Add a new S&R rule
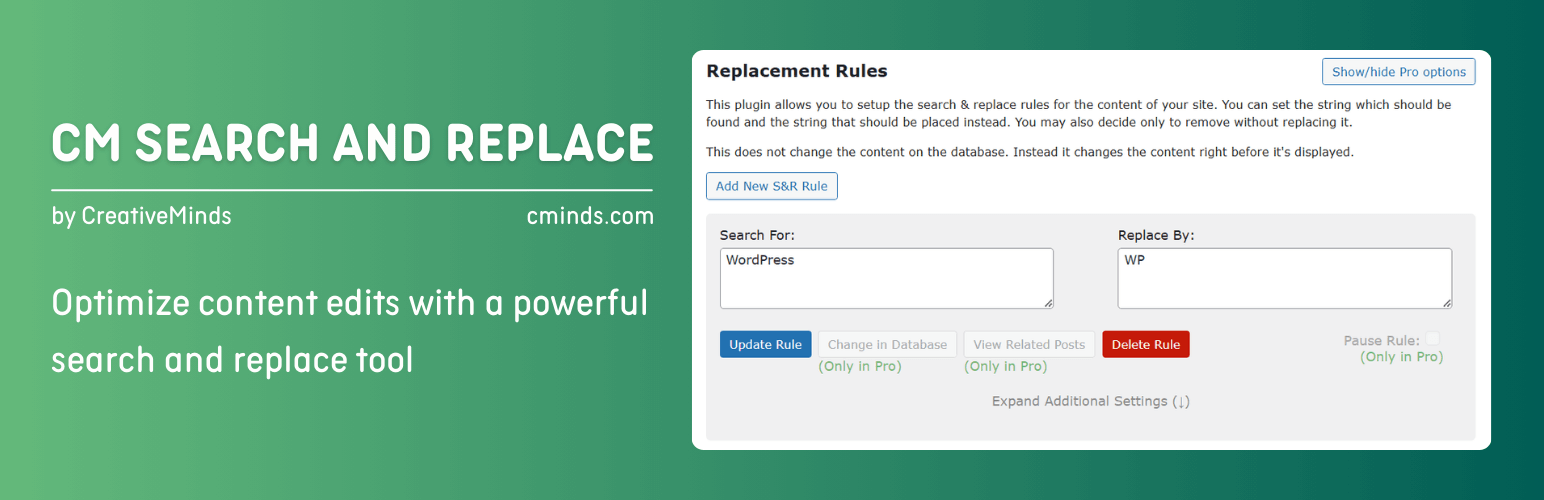Image resolution: width=1544 pixels, height=500 pixels. (772, 186)
